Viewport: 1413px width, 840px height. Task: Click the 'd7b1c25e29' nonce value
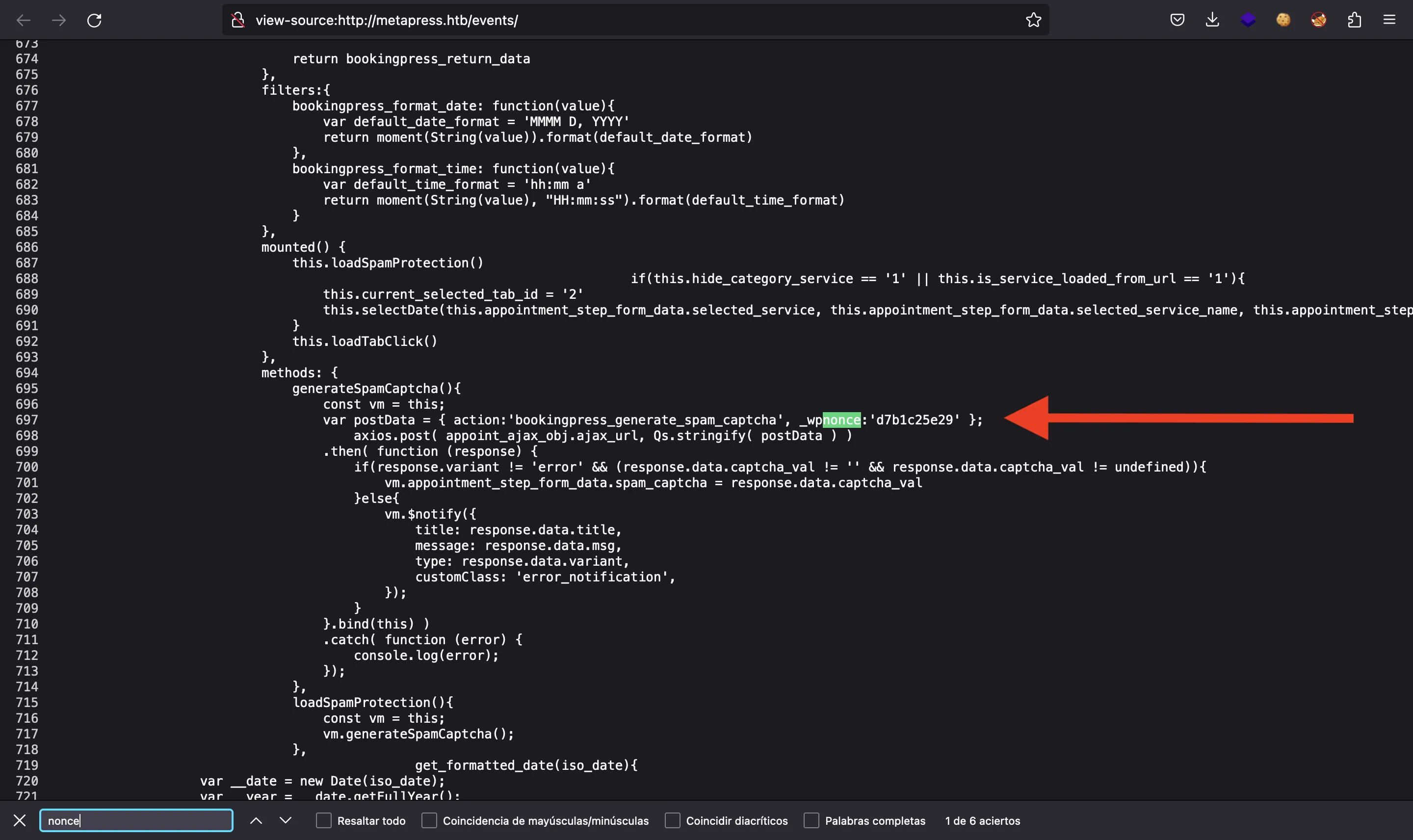(x=915, y=420)
